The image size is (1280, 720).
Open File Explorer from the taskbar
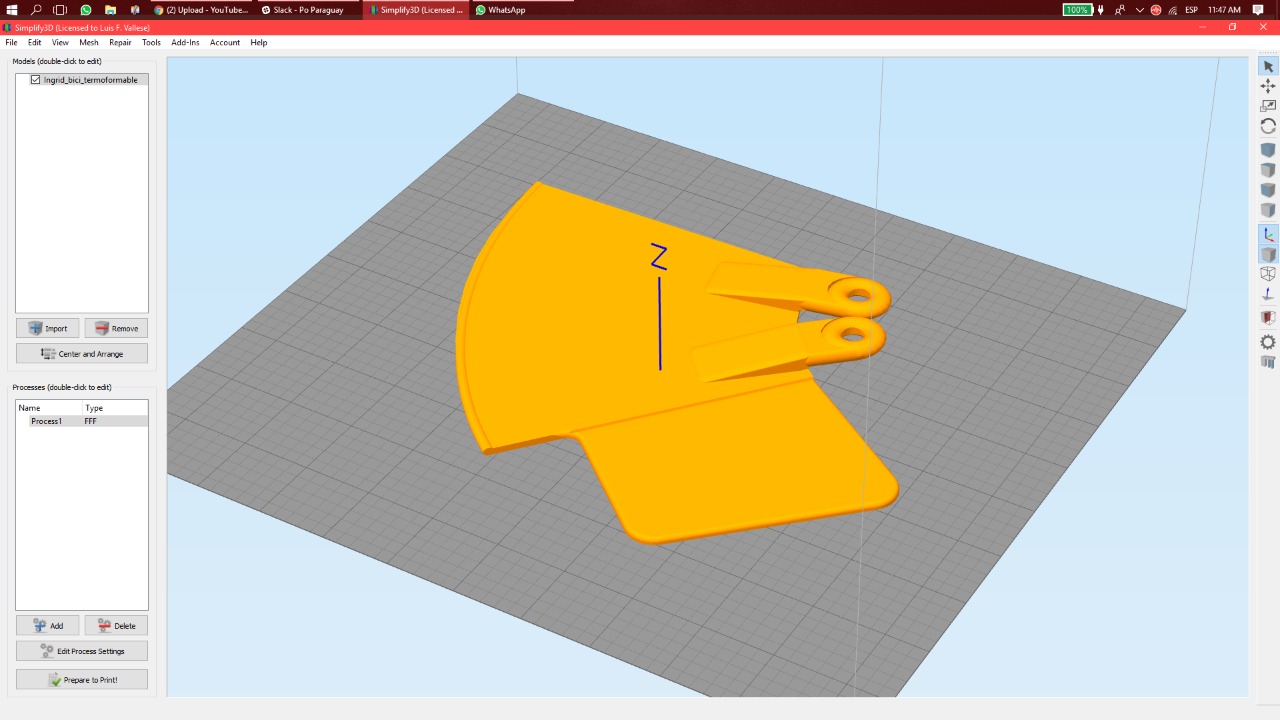[x=110, y=10]
